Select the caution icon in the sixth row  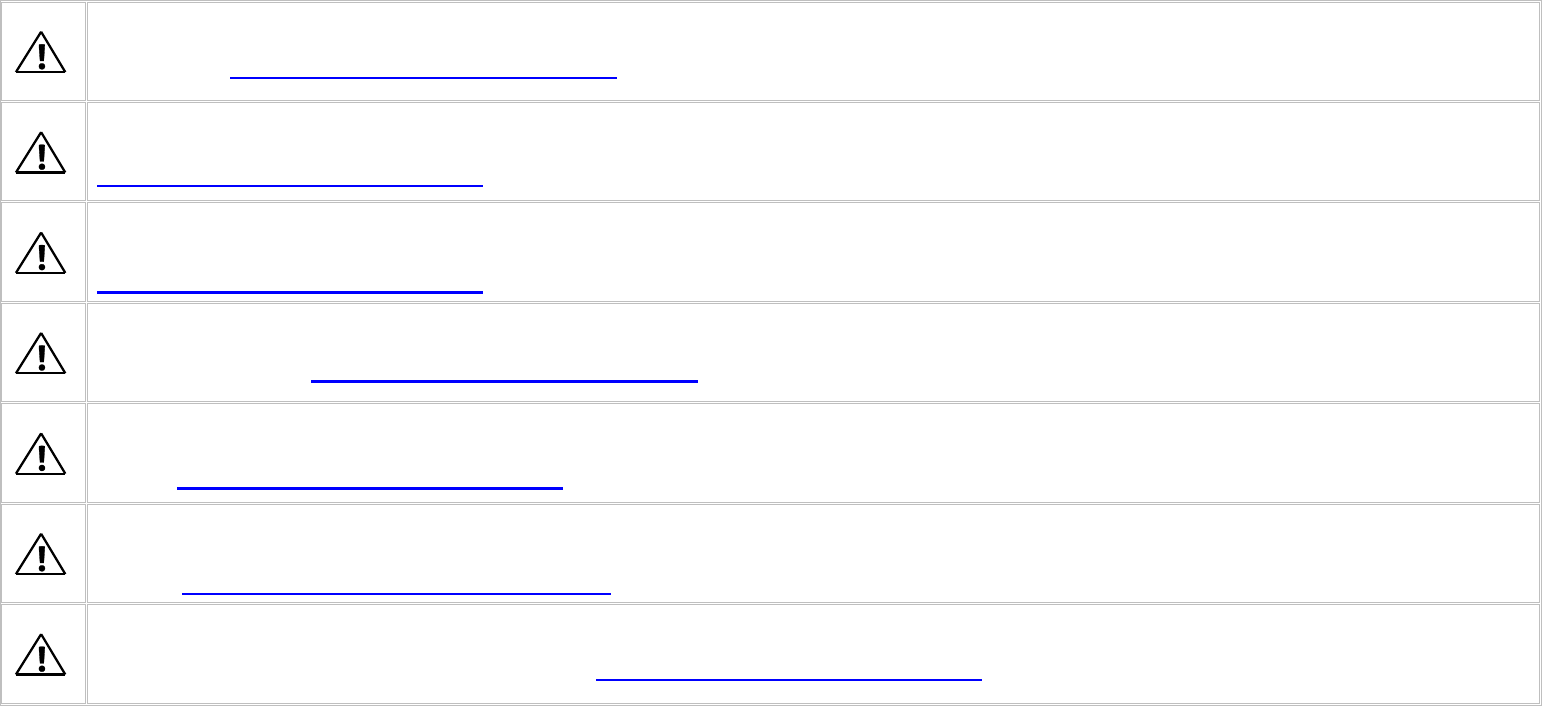click(x=41, y=554)
